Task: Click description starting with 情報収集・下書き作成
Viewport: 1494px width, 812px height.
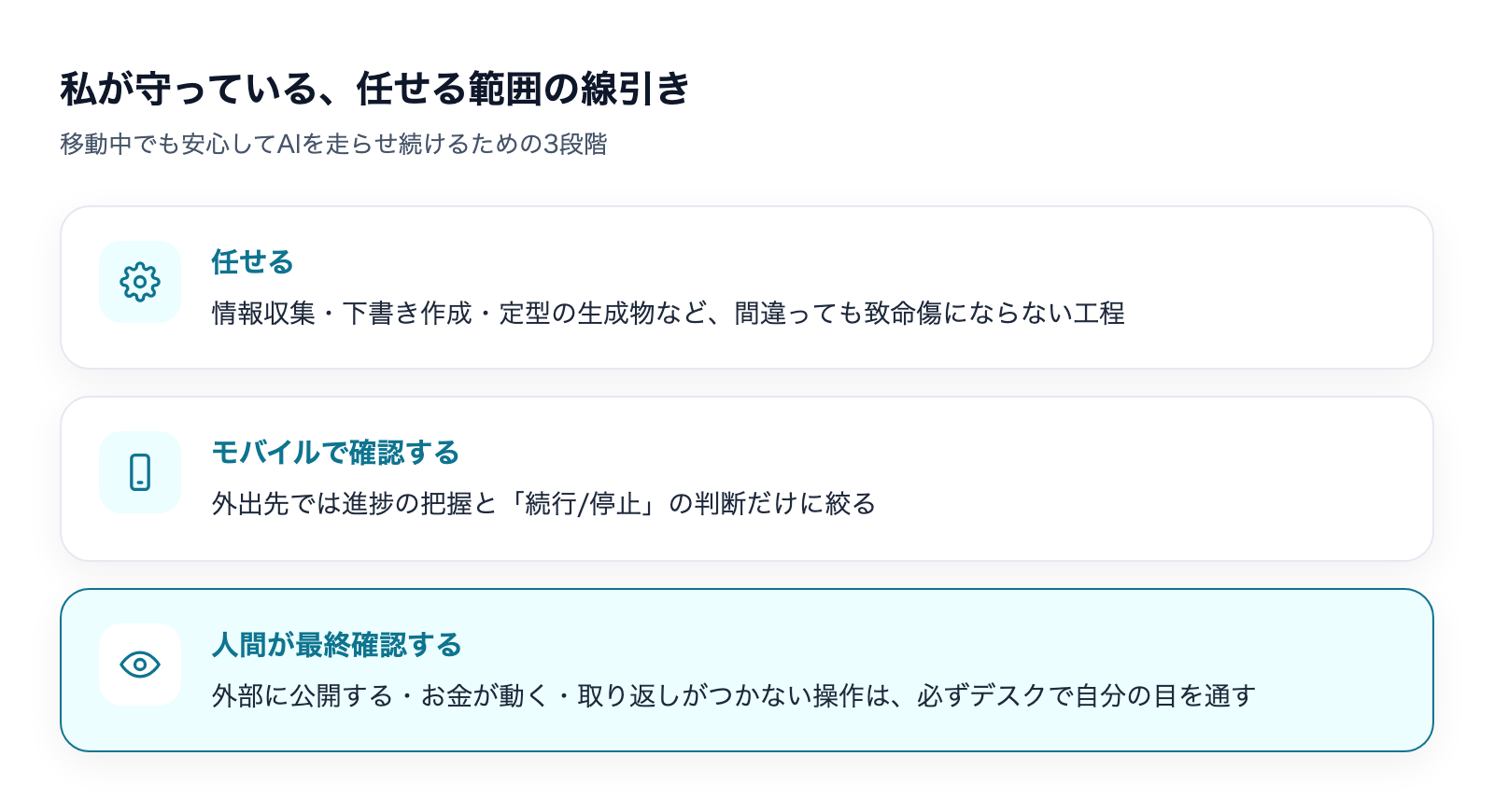Action: click(x=668, y=313)
